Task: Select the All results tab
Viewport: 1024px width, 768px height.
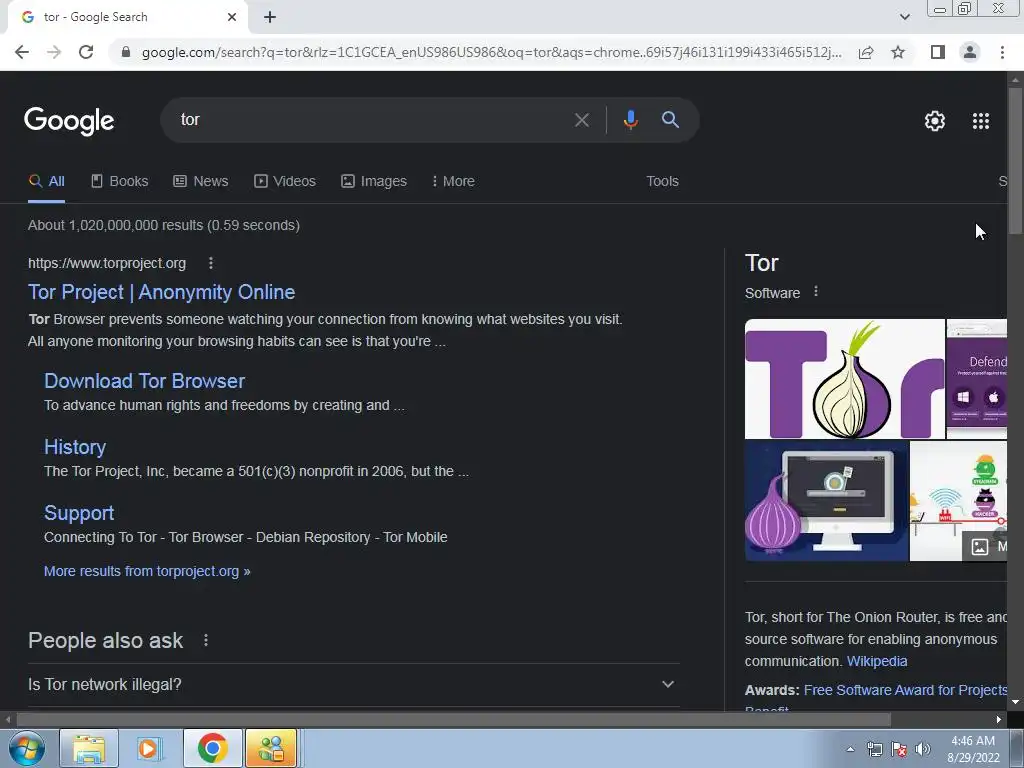Action: coord(46,182)
